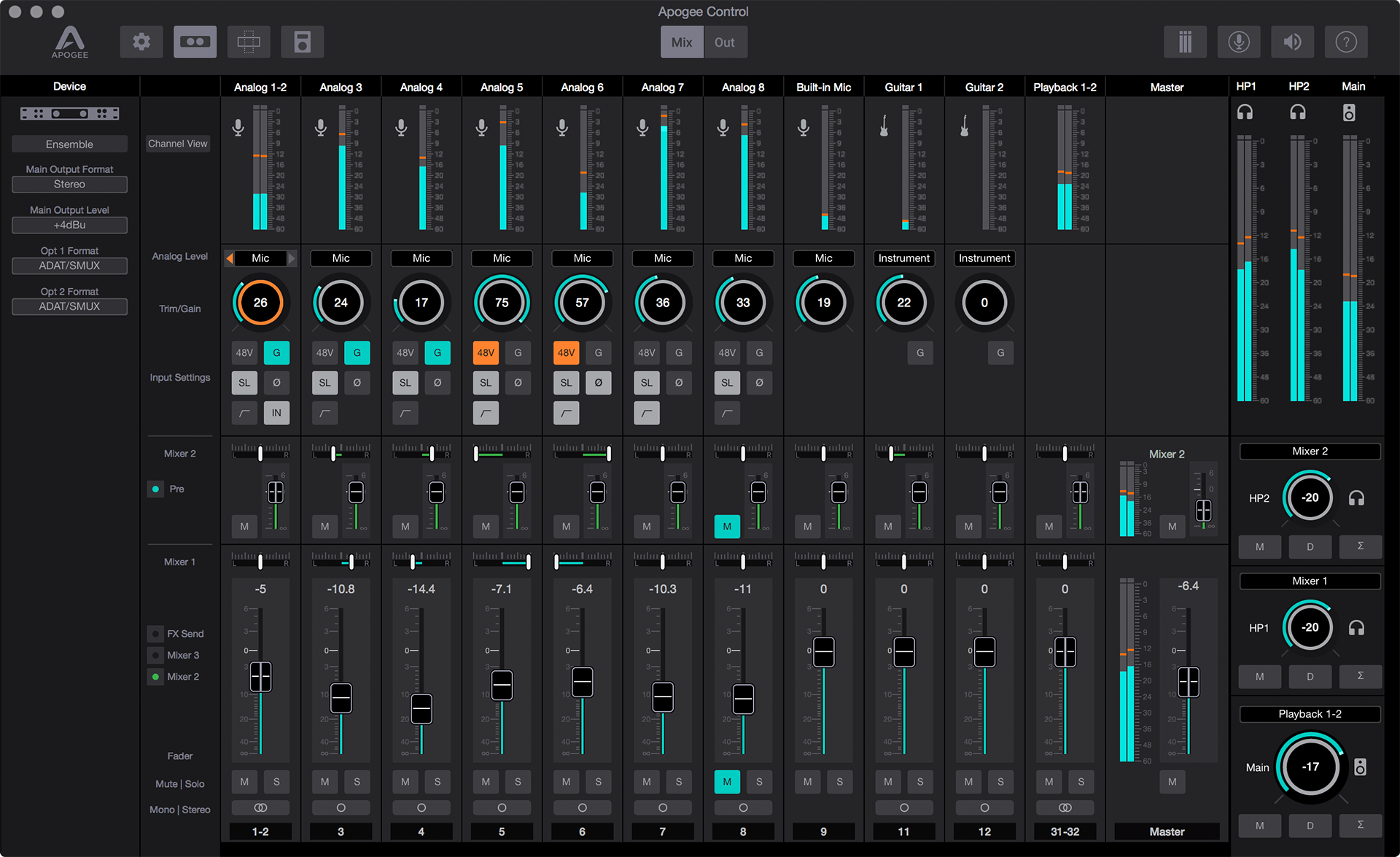This screenshot has height=857, width=1400.
Task: Toggle stereo link on channel 1-2
Action: pyautogui.click(x=260, y=807)
